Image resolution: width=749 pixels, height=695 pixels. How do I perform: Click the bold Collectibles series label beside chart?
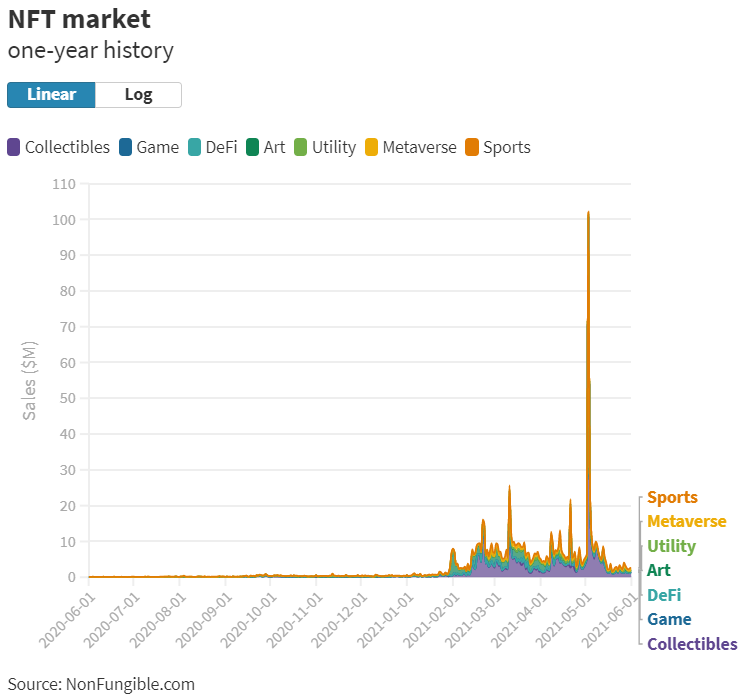[x=692, y=644]
